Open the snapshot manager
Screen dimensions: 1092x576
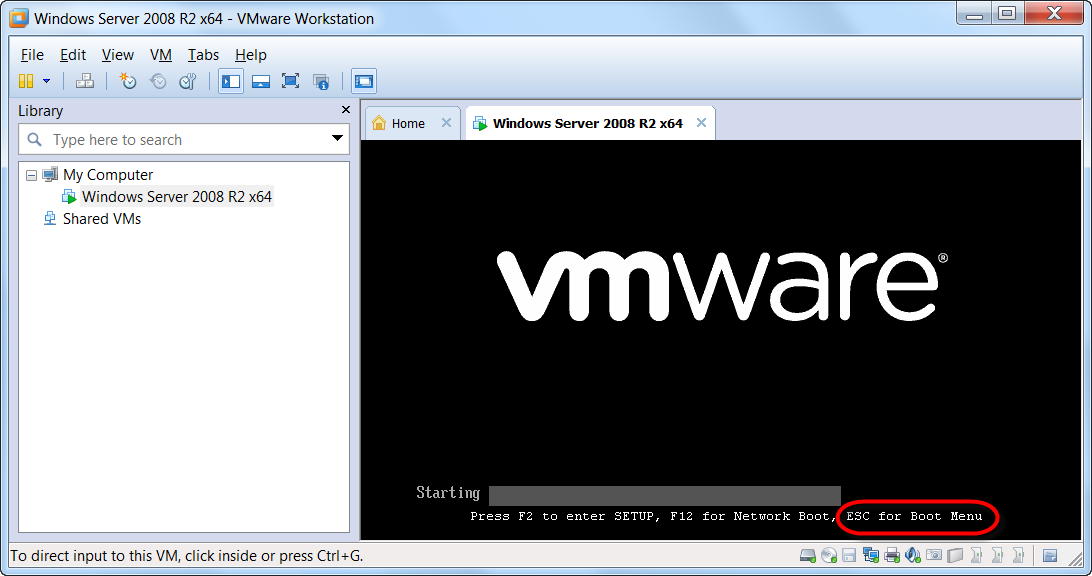click(188, 81)
